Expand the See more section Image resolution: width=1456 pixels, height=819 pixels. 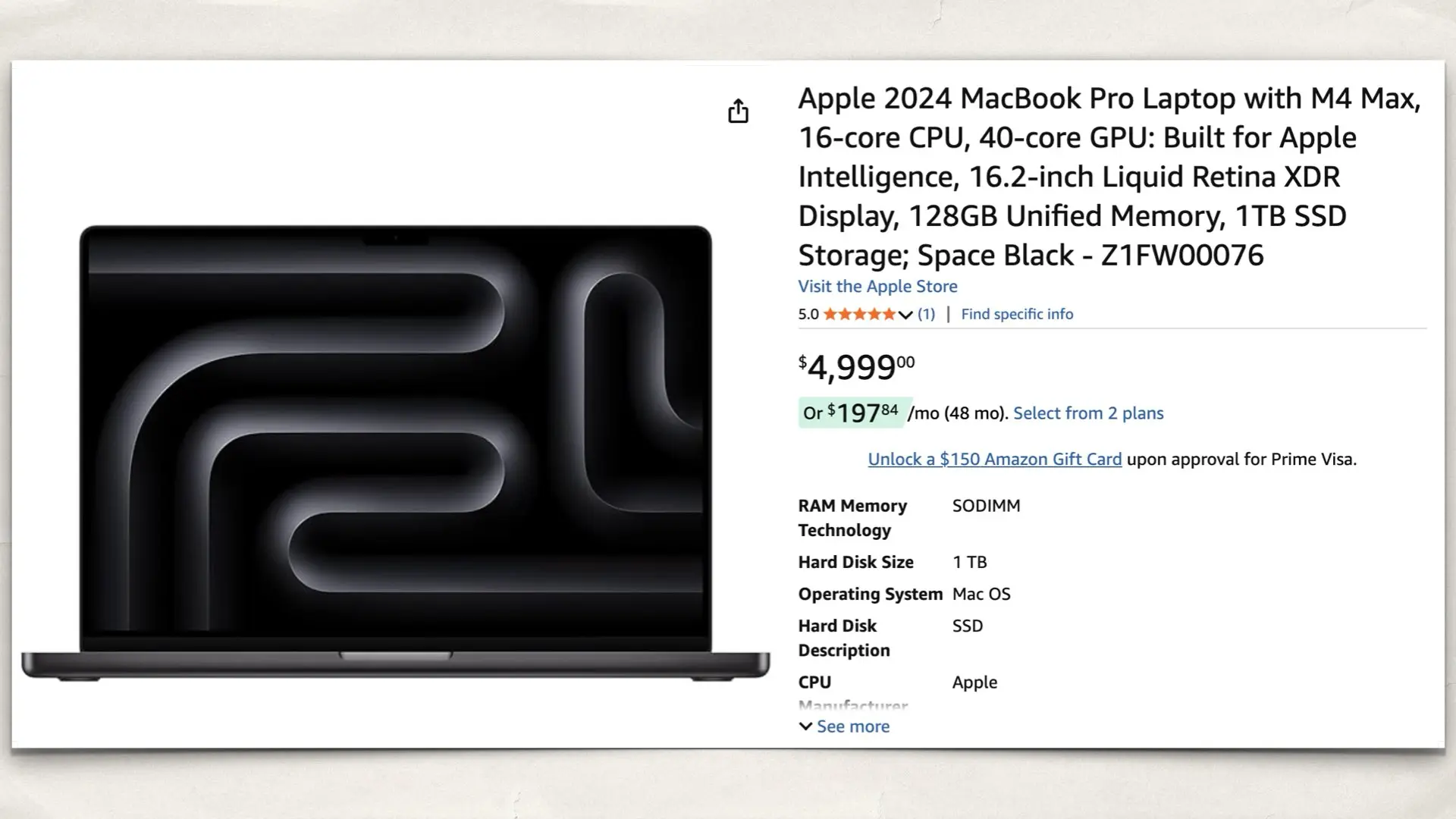point(852,726)
